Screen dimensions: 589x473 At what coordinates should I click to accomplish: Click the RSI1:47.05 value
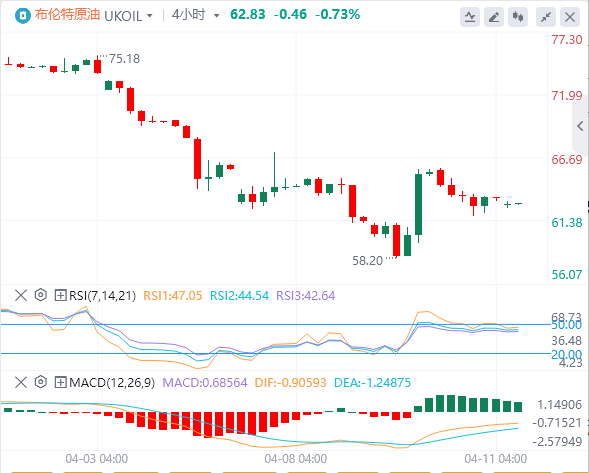pos(173,296)
